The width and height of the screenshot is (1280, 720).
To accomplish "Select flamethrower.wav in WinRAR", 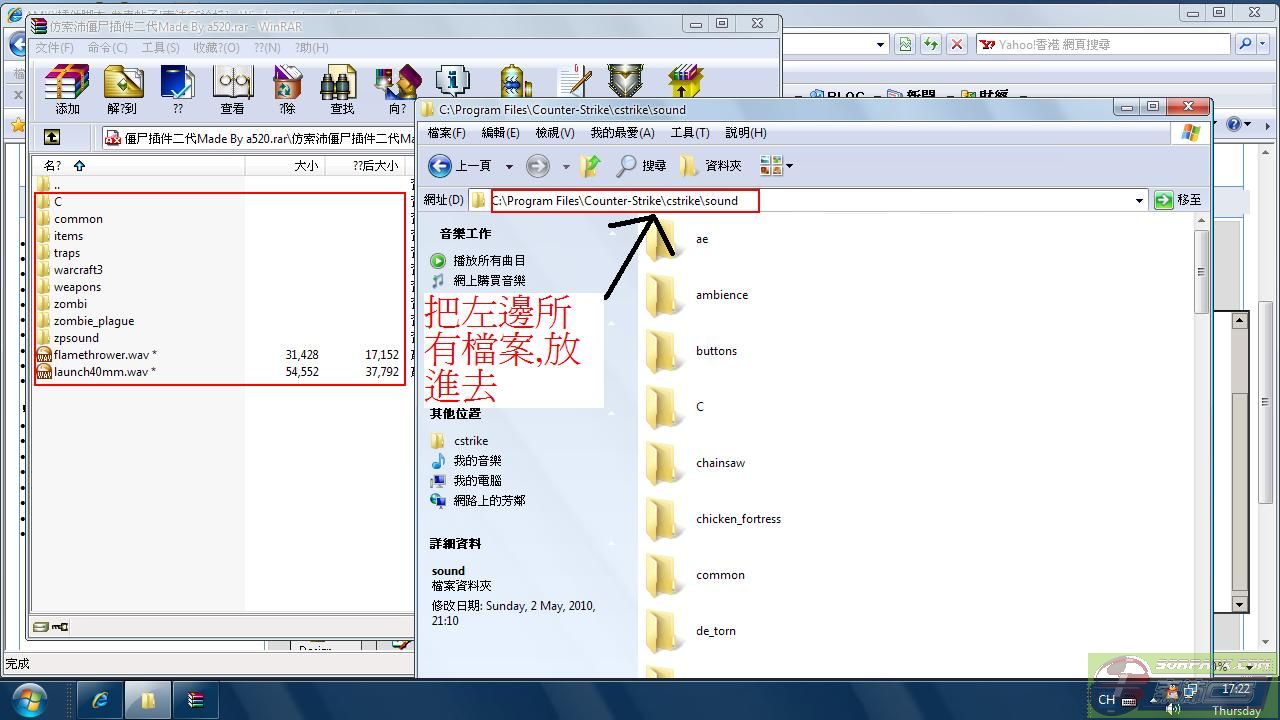I will [x=105, y=354].
